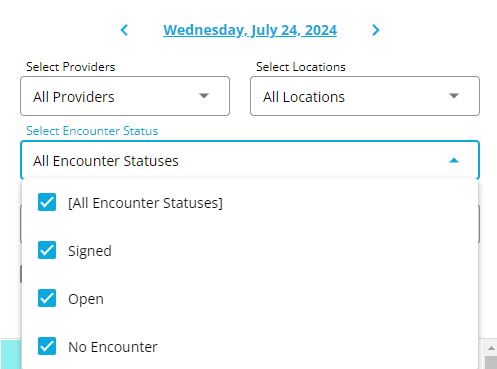
Task: Click the All Providers dropdown arrow
Action: click(204, 96)
